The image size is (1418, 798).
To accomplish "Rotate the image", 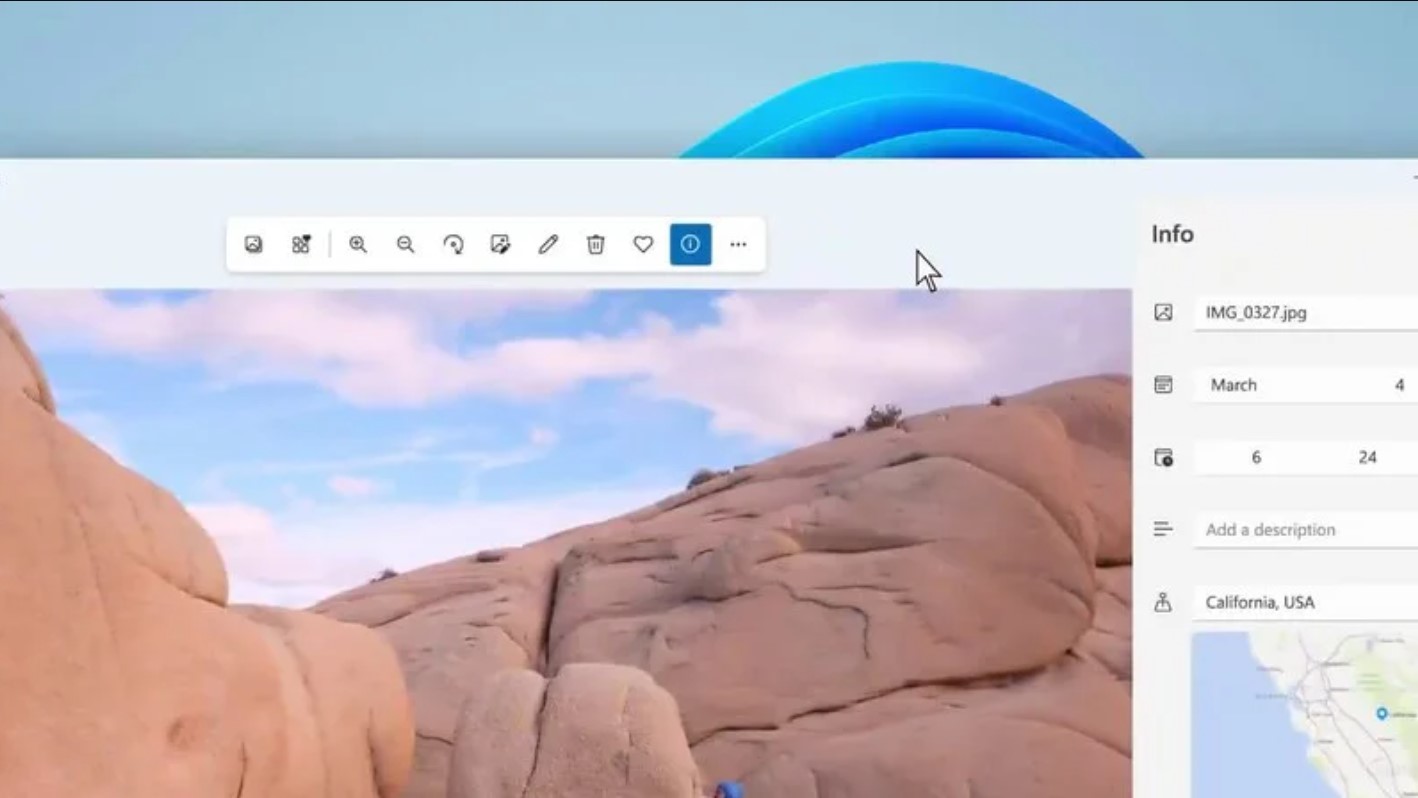I will [x=453, y=244].
